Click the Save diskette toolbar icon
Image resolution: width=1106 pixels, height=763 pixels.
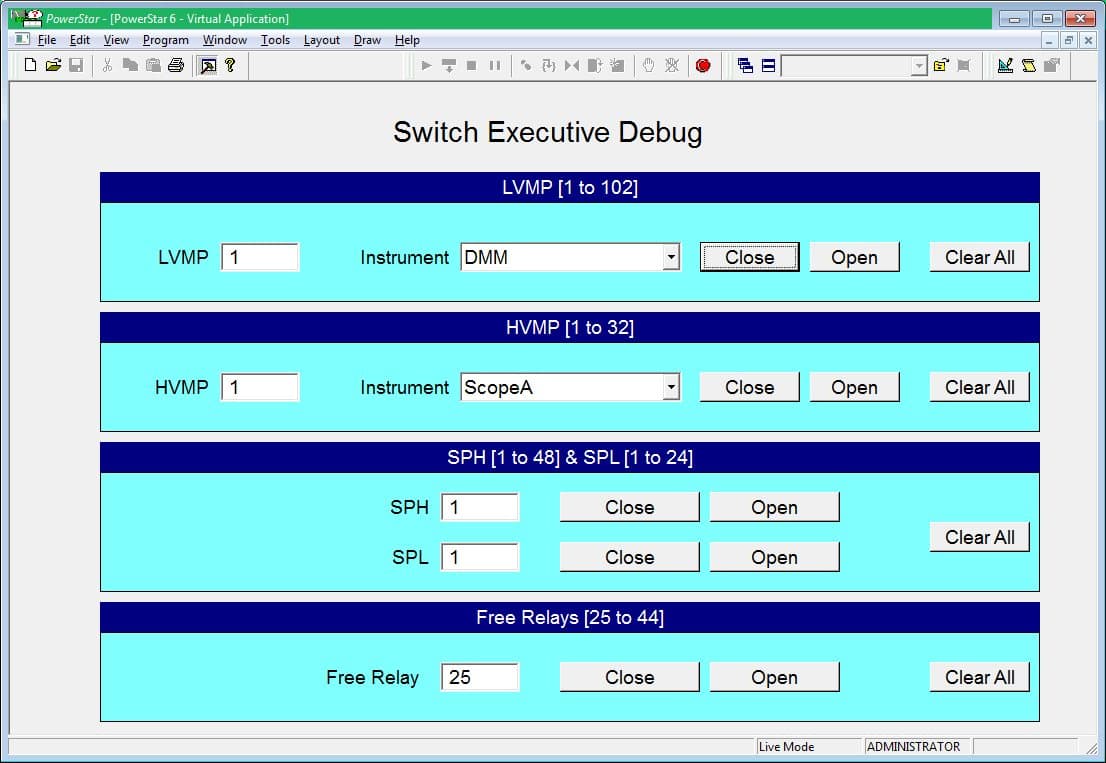tap(76, 66)
